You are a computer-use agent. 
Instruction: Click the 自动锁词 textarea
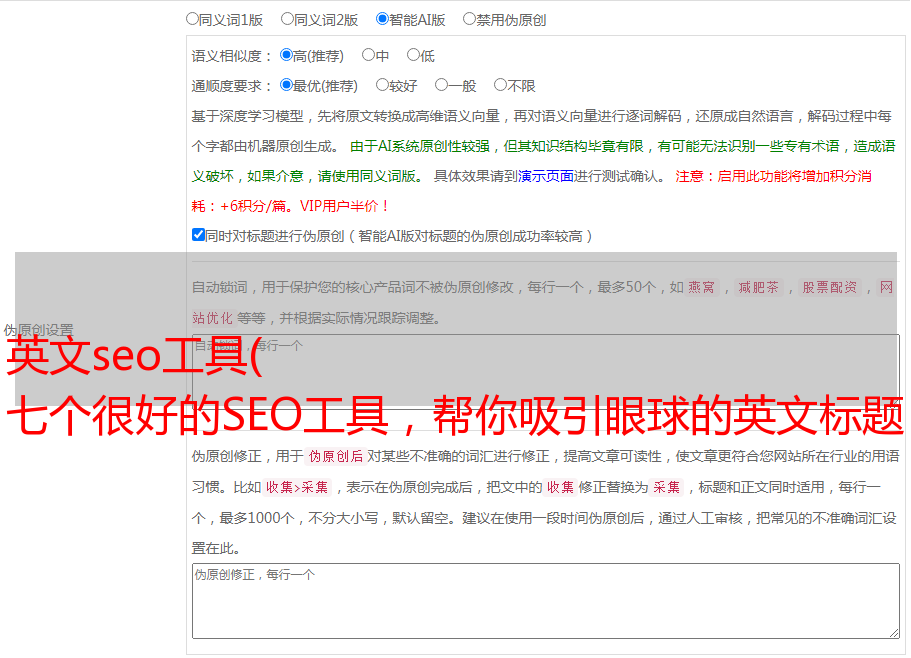(x=546, y=372)
